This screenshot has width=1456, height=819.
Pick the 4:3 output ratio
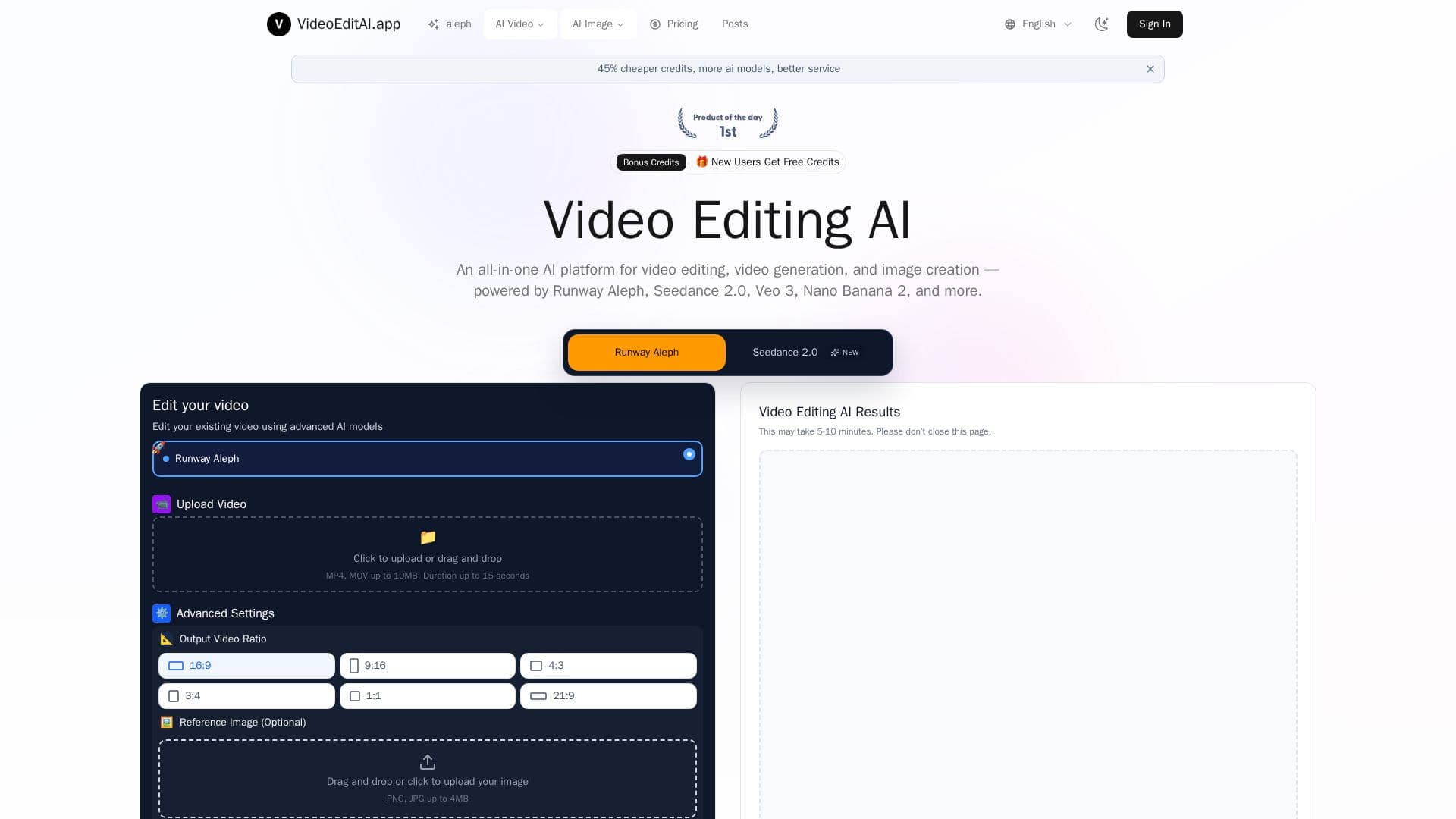tap(608, 666)
